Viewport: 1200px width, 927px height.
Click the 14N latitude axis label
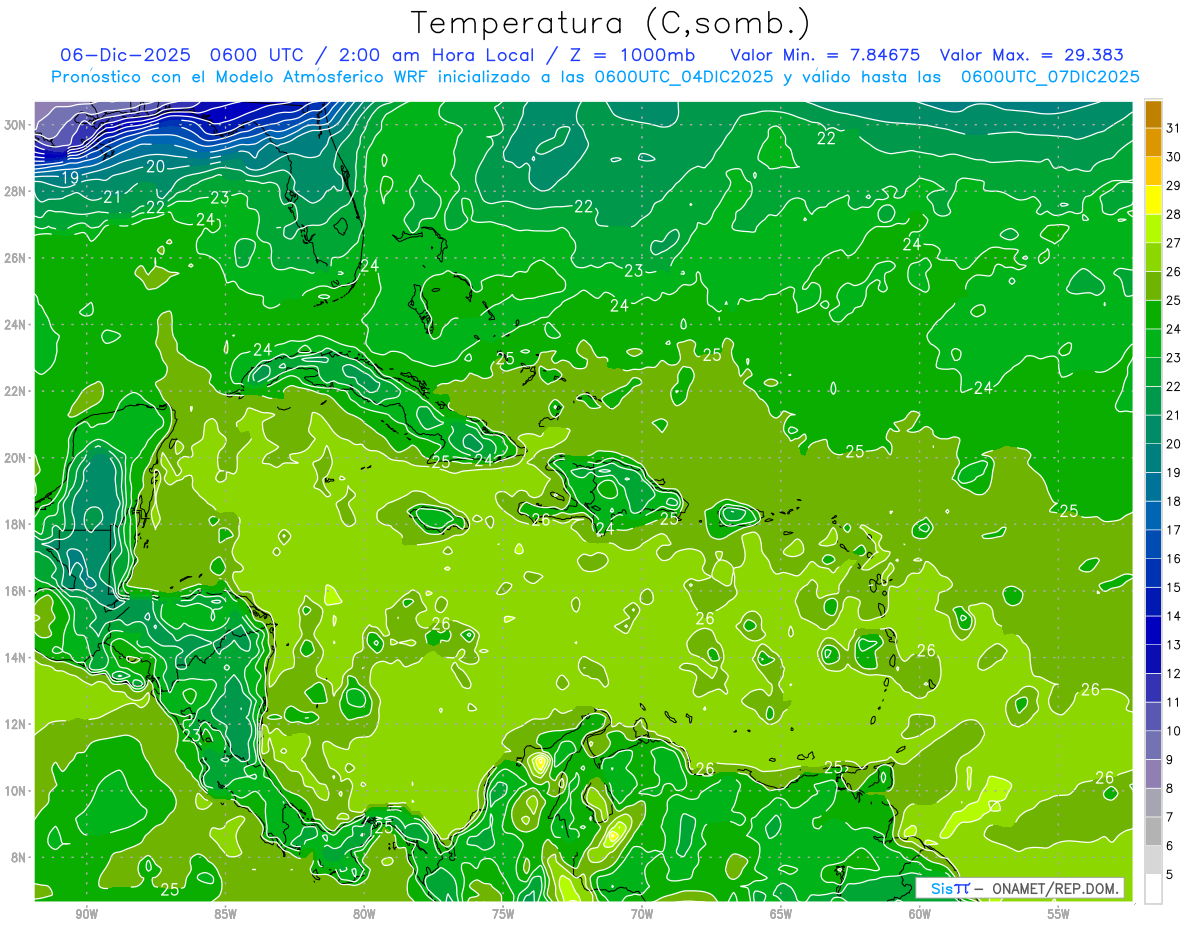[15, 658]
